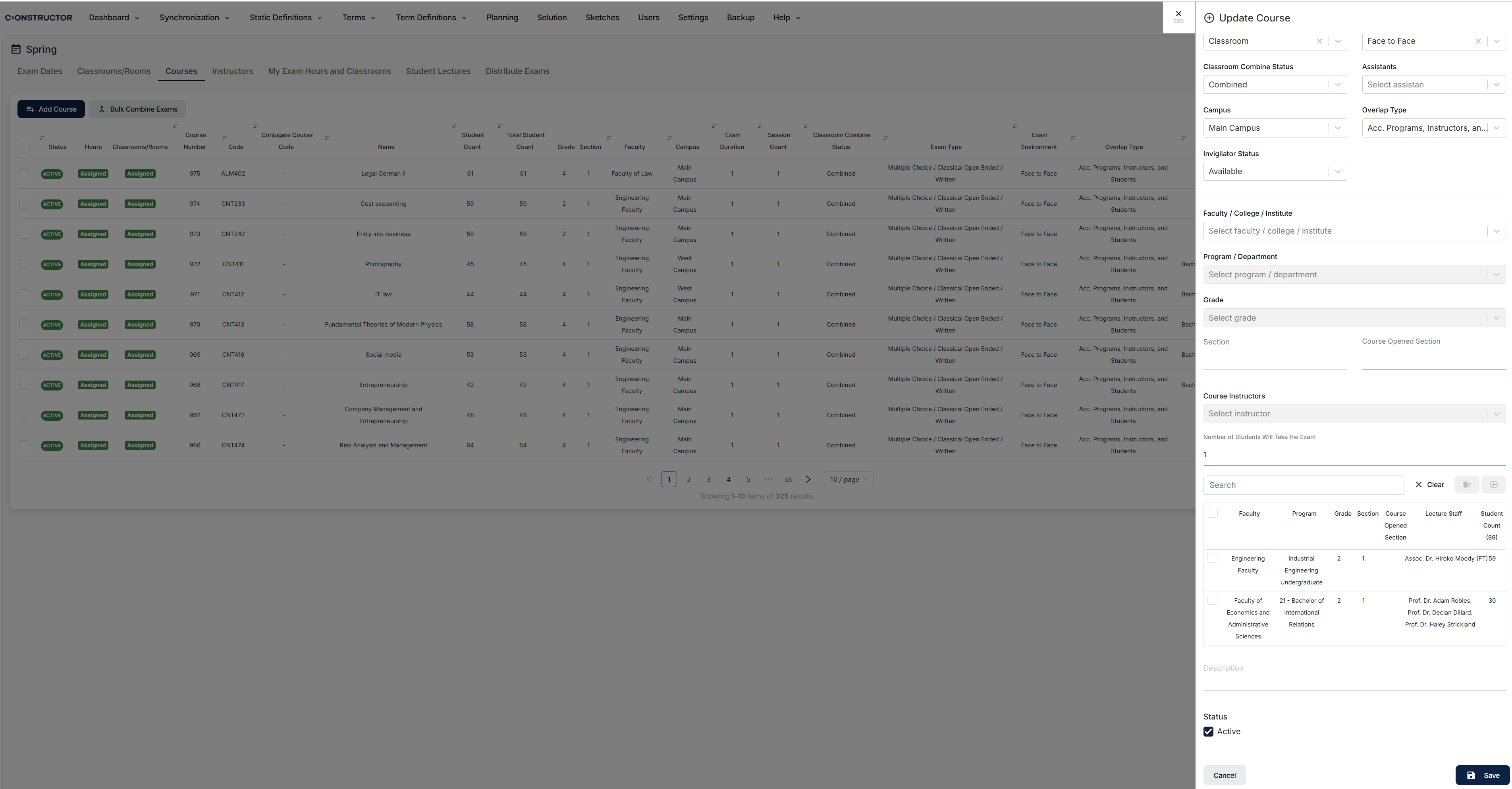Click the Code column filter icon
The image size is (1512, 789).
[x=224, y=138]
